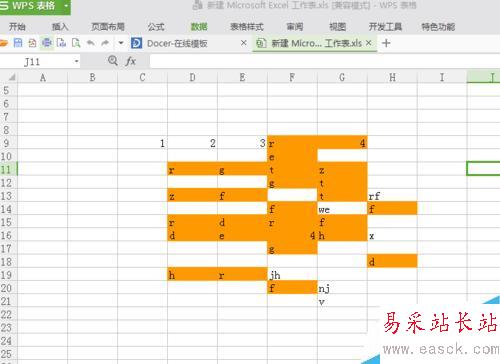Select row 16 header
Viewport: 500px width, 364px height.
[8, 235]
